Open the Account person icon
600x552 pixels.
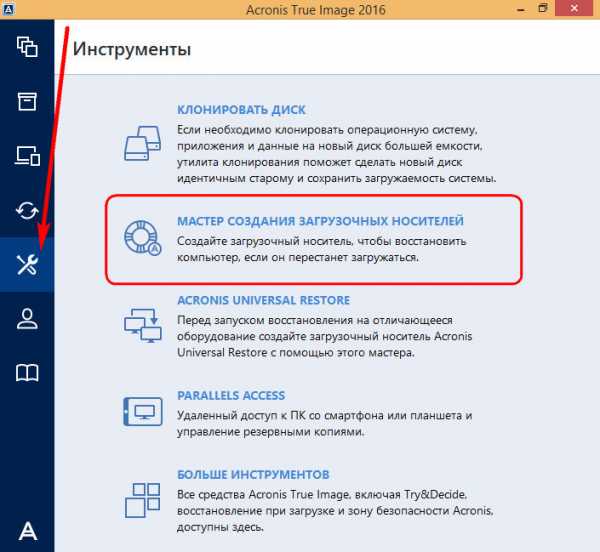pos(27,319)
